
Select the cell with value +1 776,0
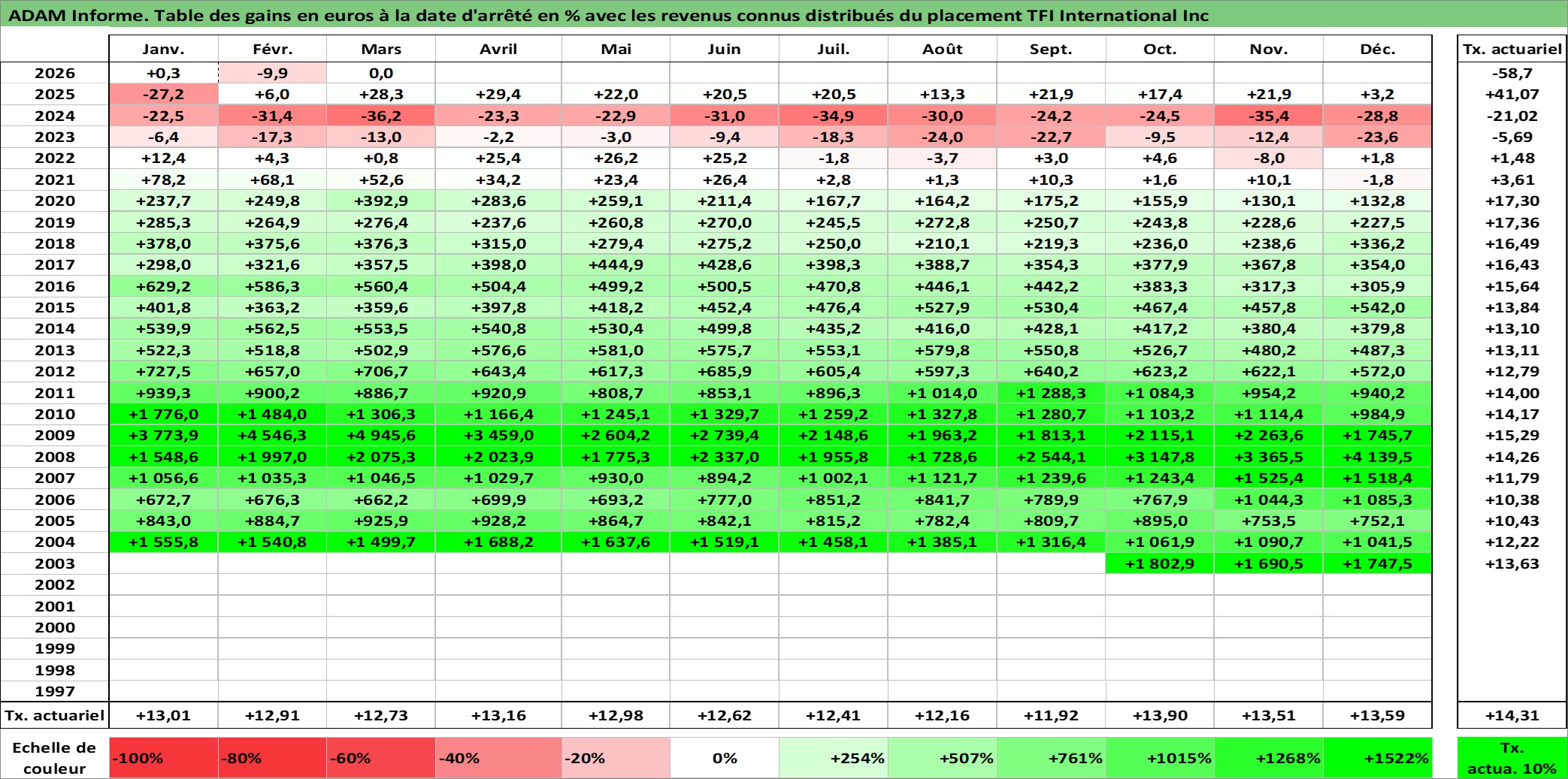163,414
